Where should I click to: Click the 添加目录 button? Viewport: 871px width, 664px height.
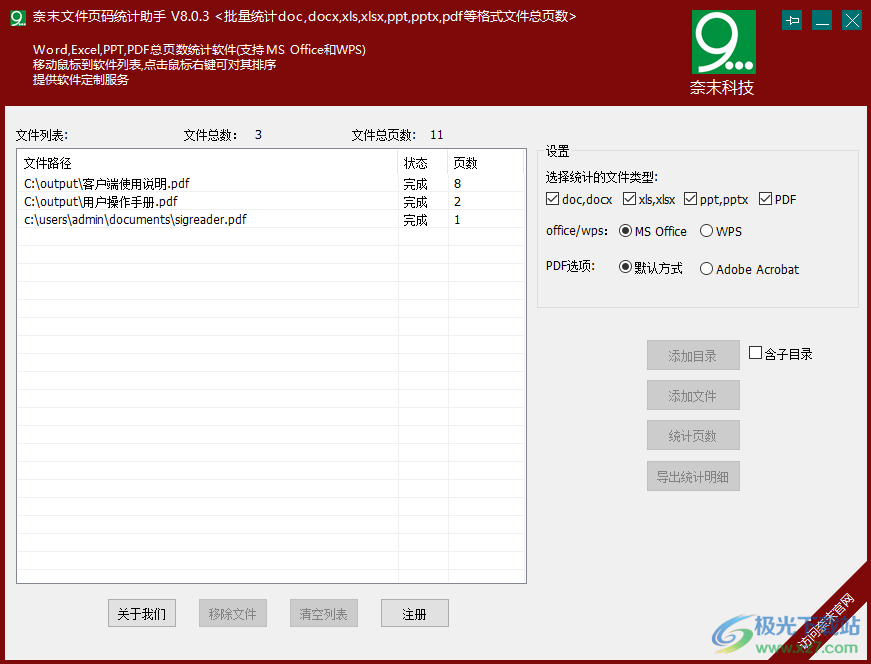[x=693, y=355]
